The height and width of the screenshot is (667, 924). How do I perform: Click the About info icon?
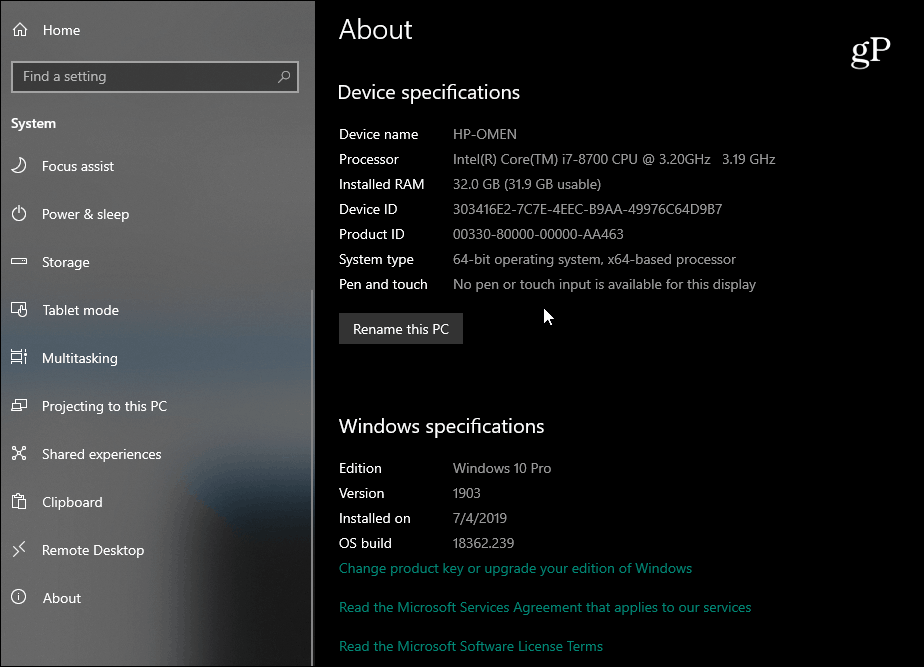[x=19, y=597]
